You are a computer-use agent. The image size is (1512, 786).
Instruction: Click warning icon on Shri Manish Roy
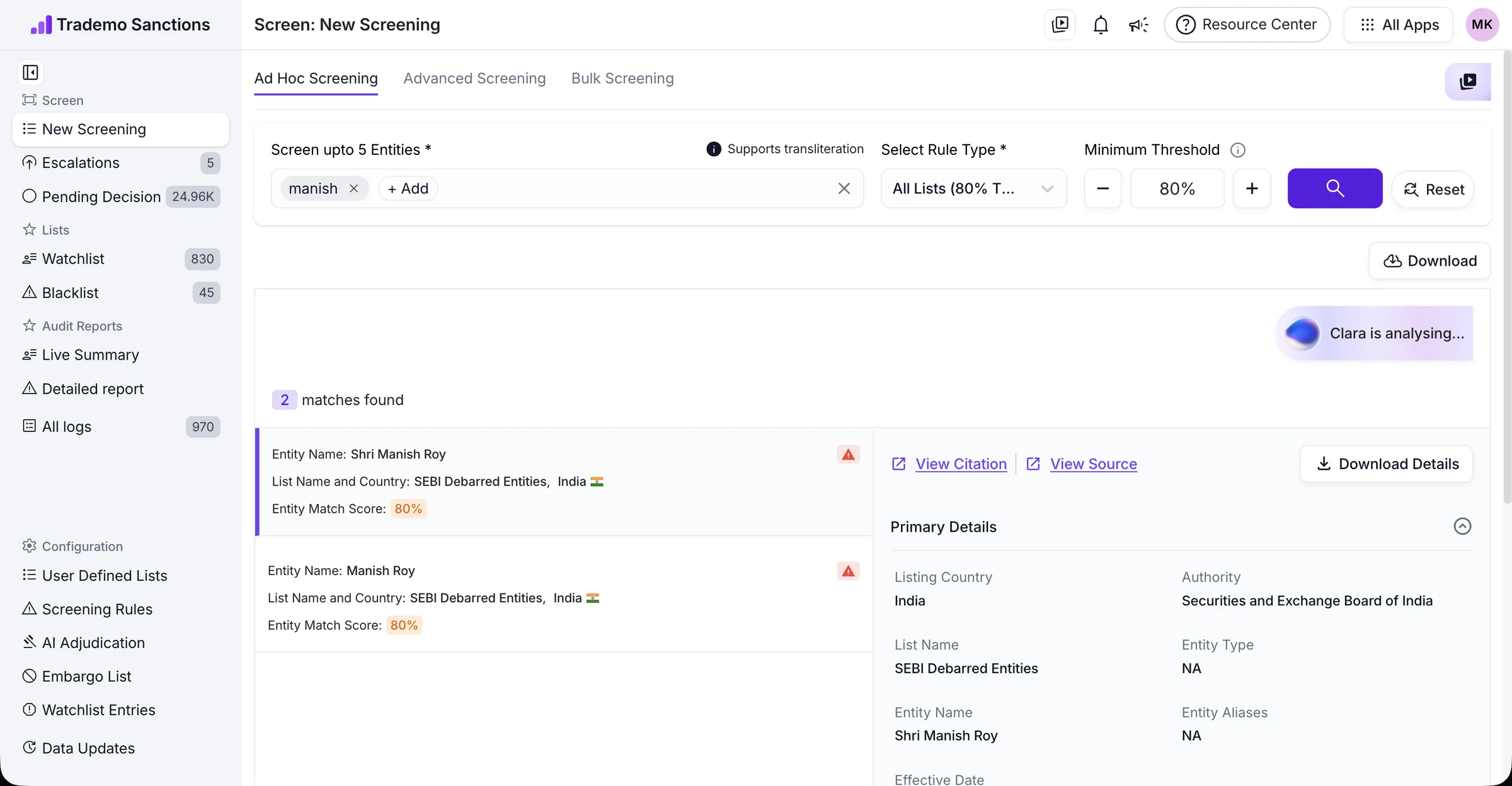pos(848,455)
